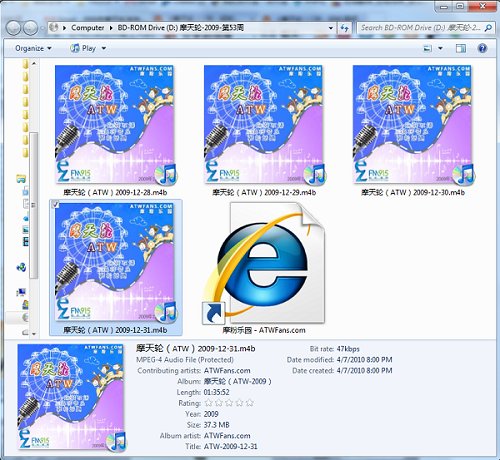Image resolution: width=500 pixels, height=460 pixels.
Task: Open Help with the question mark icon
Action: (x=482, y=49)
